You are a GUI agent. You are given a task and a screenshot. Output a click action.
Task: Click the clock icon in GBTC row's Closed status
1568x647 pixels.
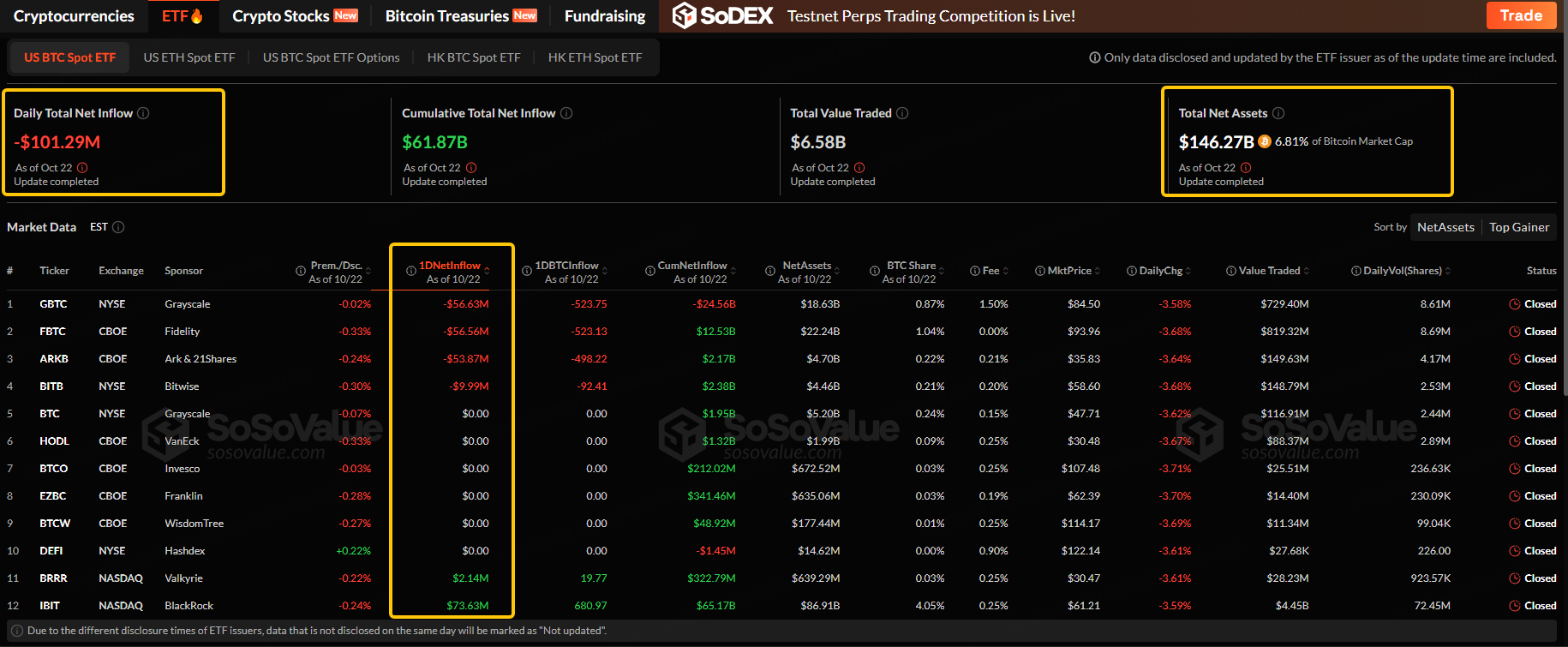click(1515, 304)
